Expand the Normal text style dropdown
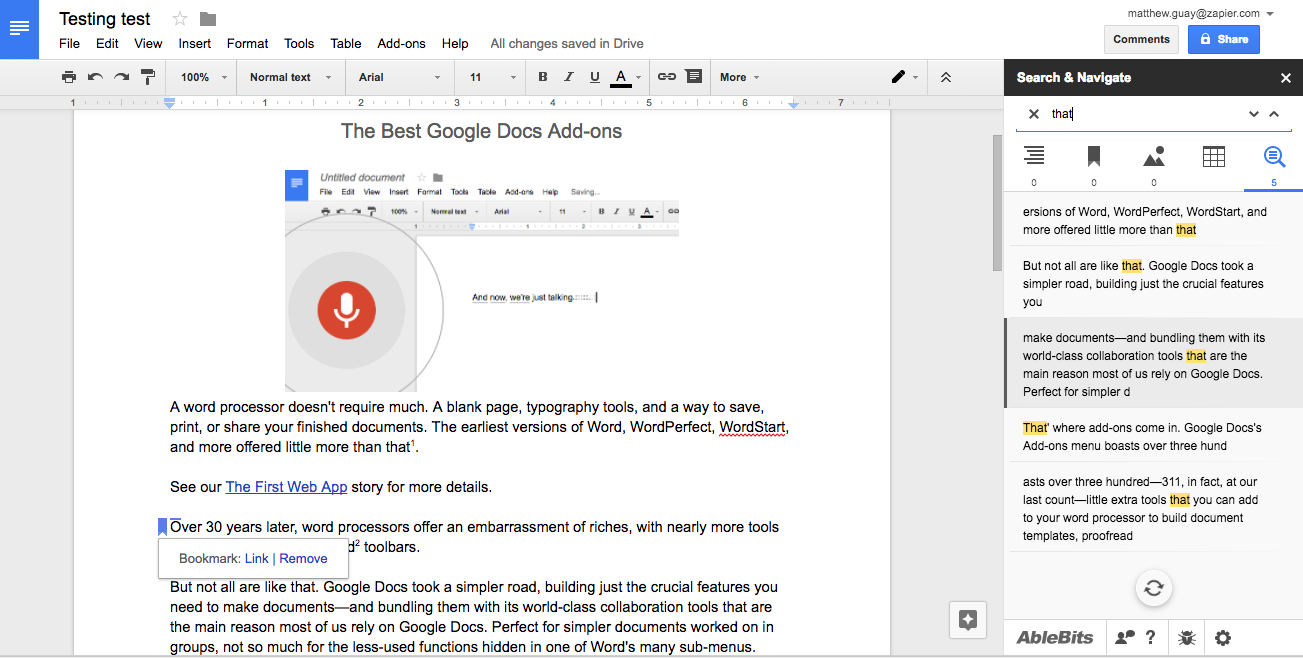The image size is (1303, 658). tap(288, 77)
